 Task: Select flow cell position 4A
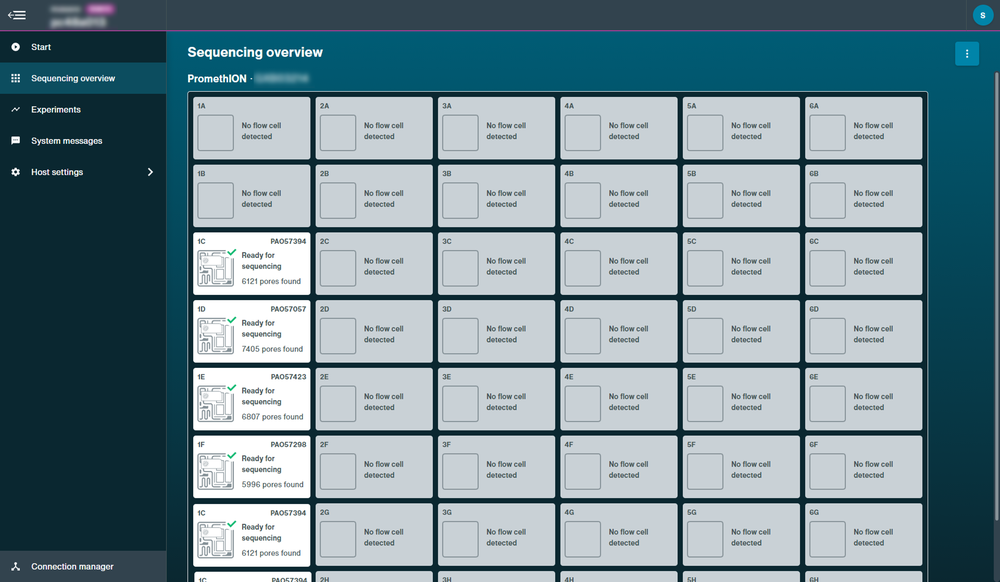(x=619, y=128)
